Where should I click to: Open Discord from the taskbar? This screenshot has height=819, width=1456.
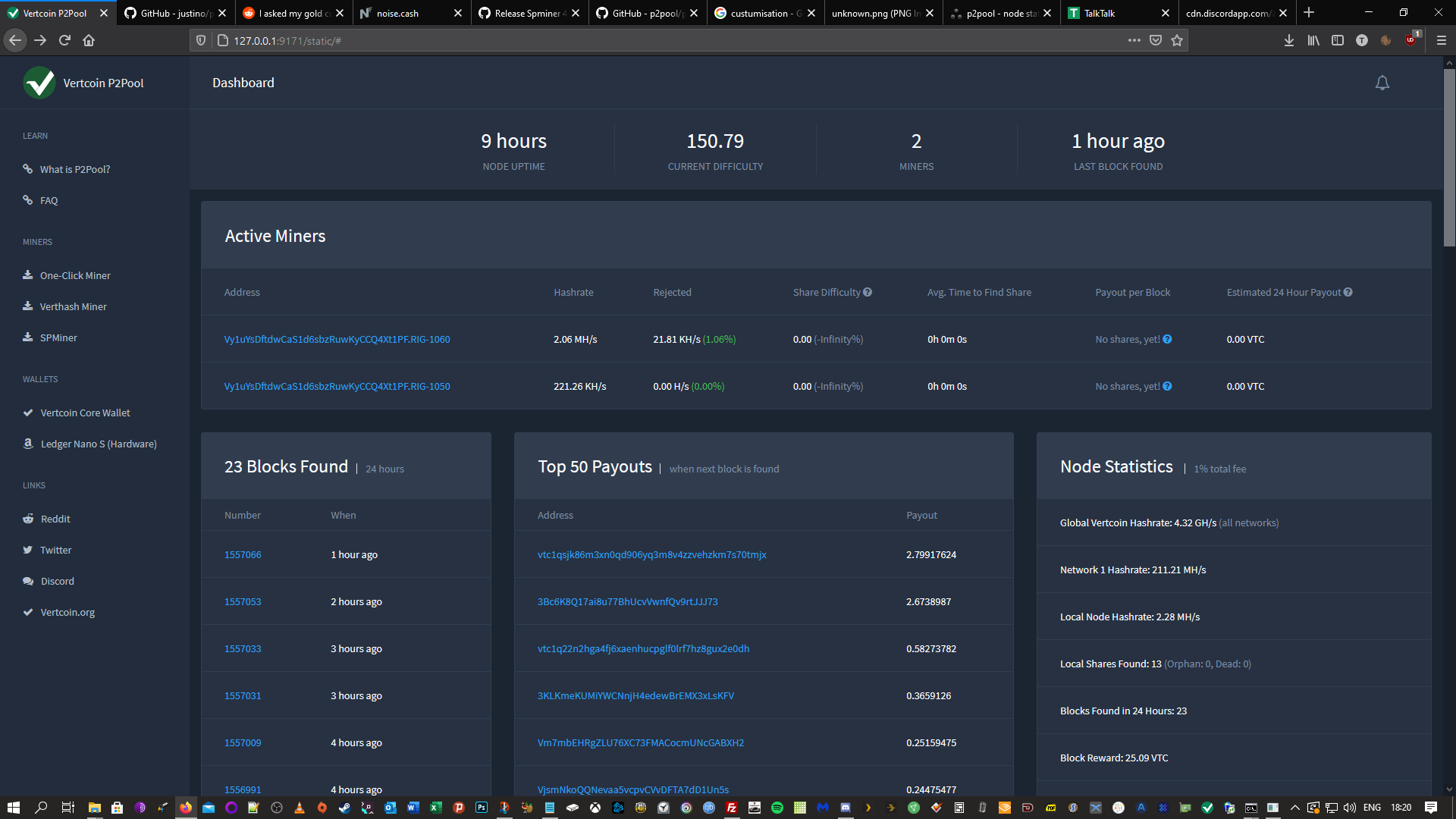(846, 808)
